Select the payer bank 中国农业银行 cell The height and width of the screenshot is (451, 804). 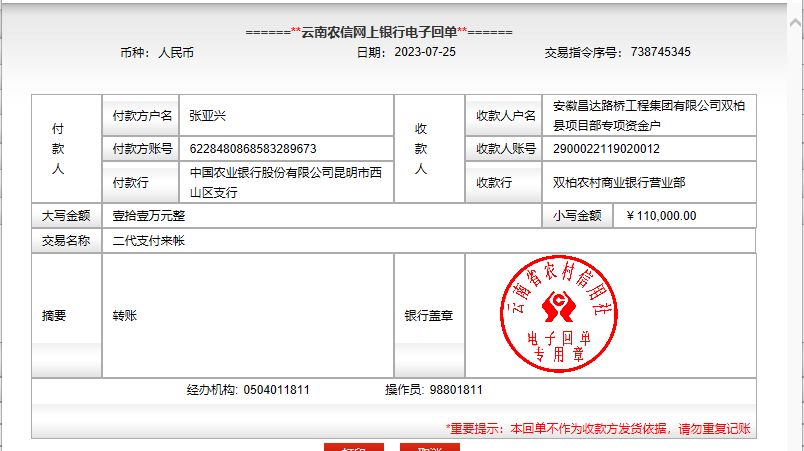(285, 182)
